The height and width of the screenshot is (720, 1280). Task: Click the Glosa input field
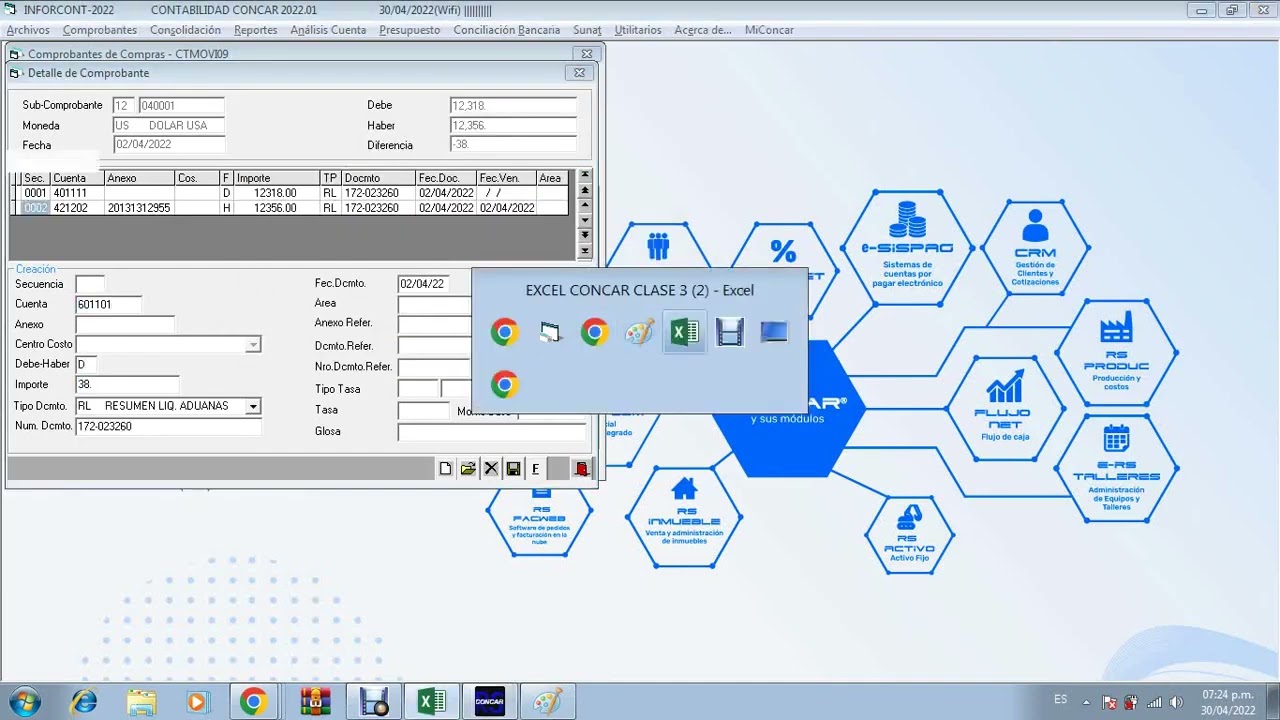492,432
